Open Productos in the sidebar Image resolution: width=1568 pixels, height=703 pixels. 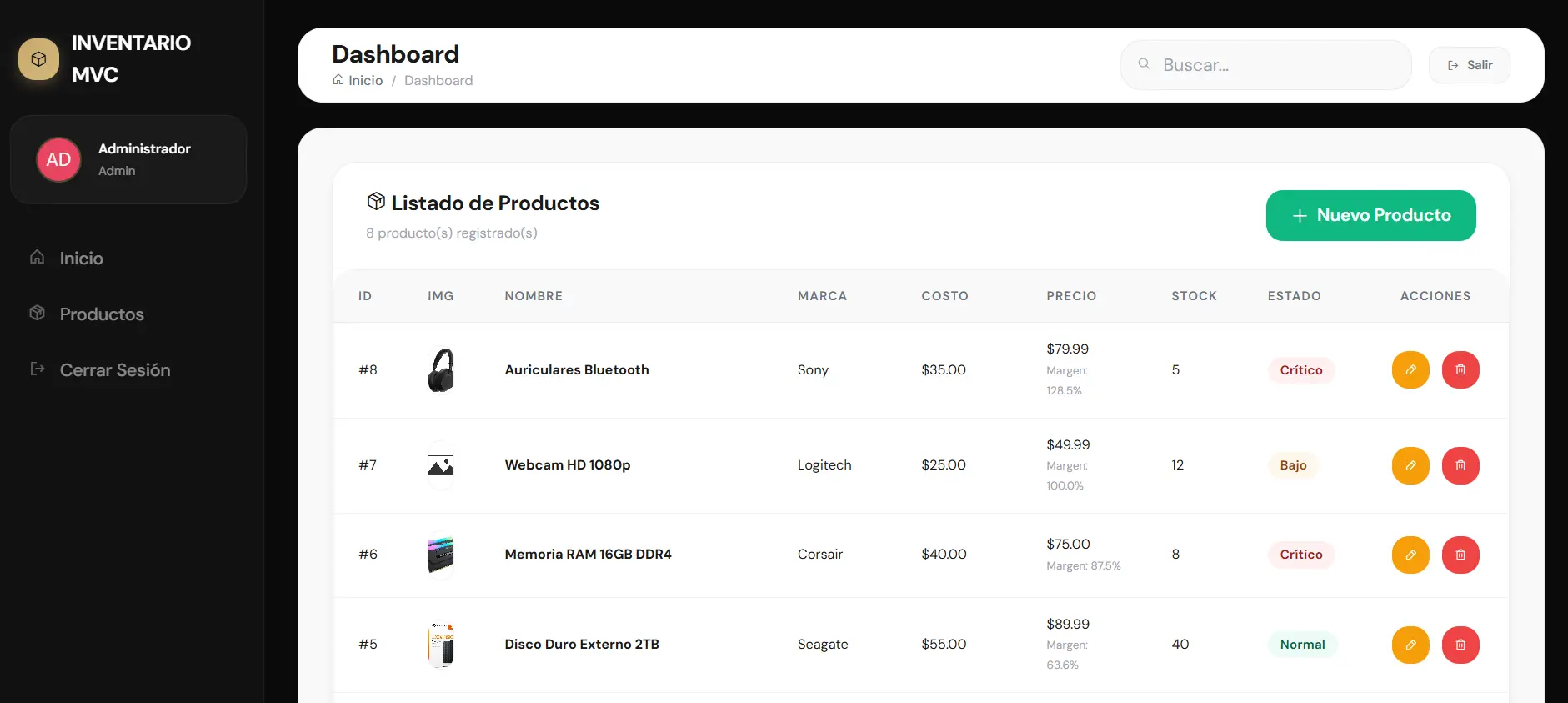tap(101, 314)
